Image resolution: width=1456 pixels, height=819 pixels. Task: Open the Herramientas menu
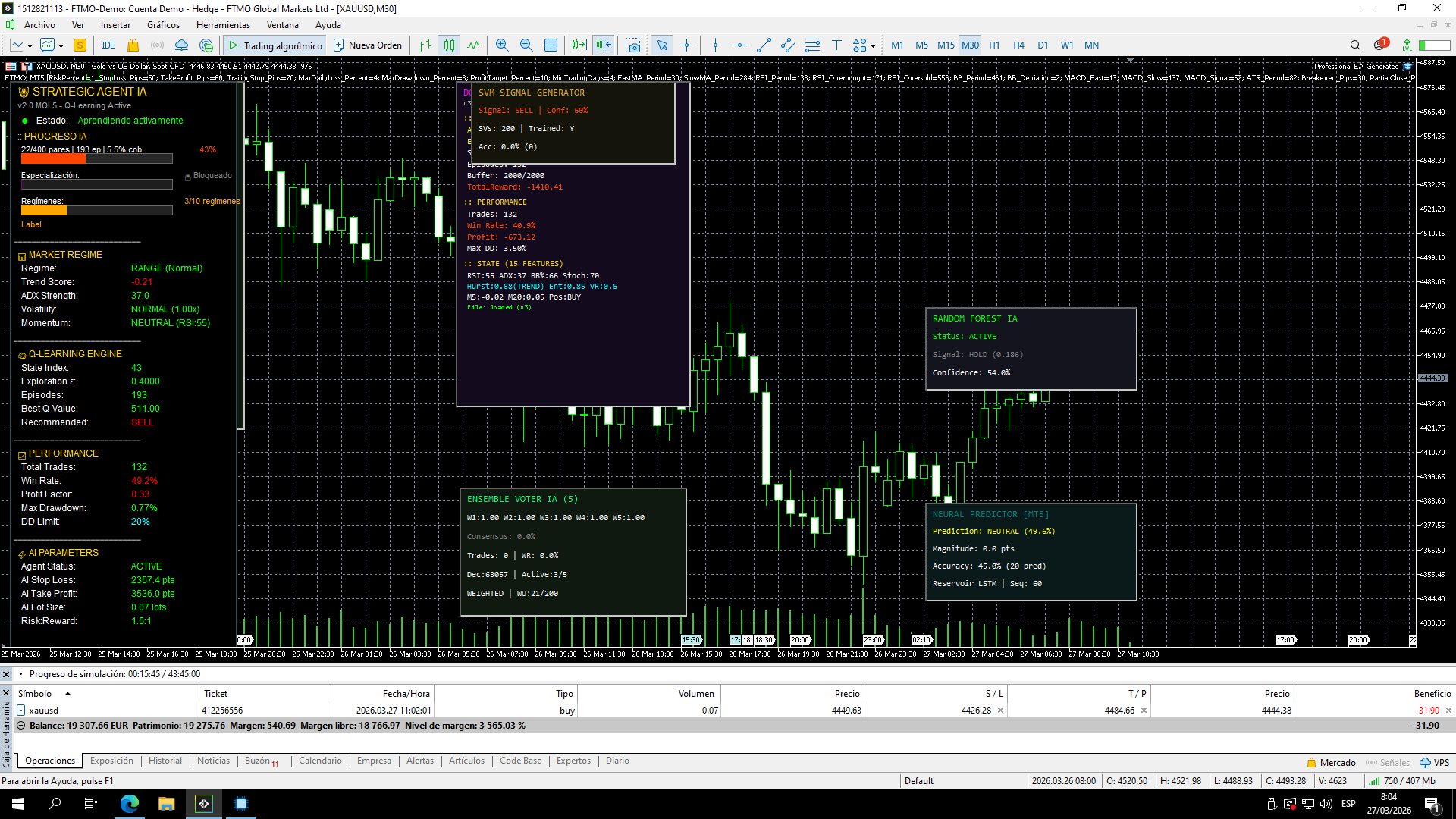click(x=223, y=25)
